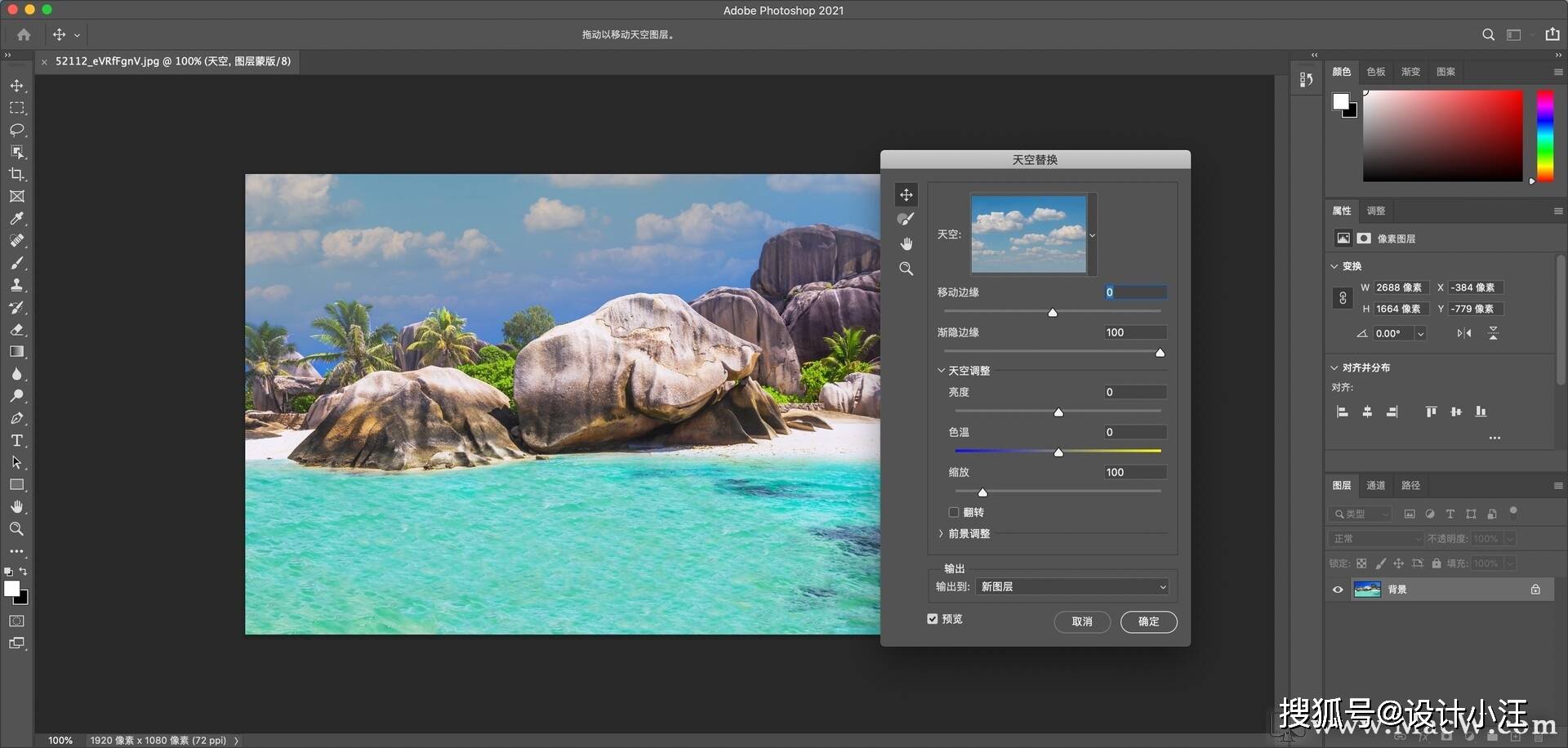Expand the 前景调整 section
This screenshot has height=748, width=1568.
pyautogui.click(x=941, y=533)
